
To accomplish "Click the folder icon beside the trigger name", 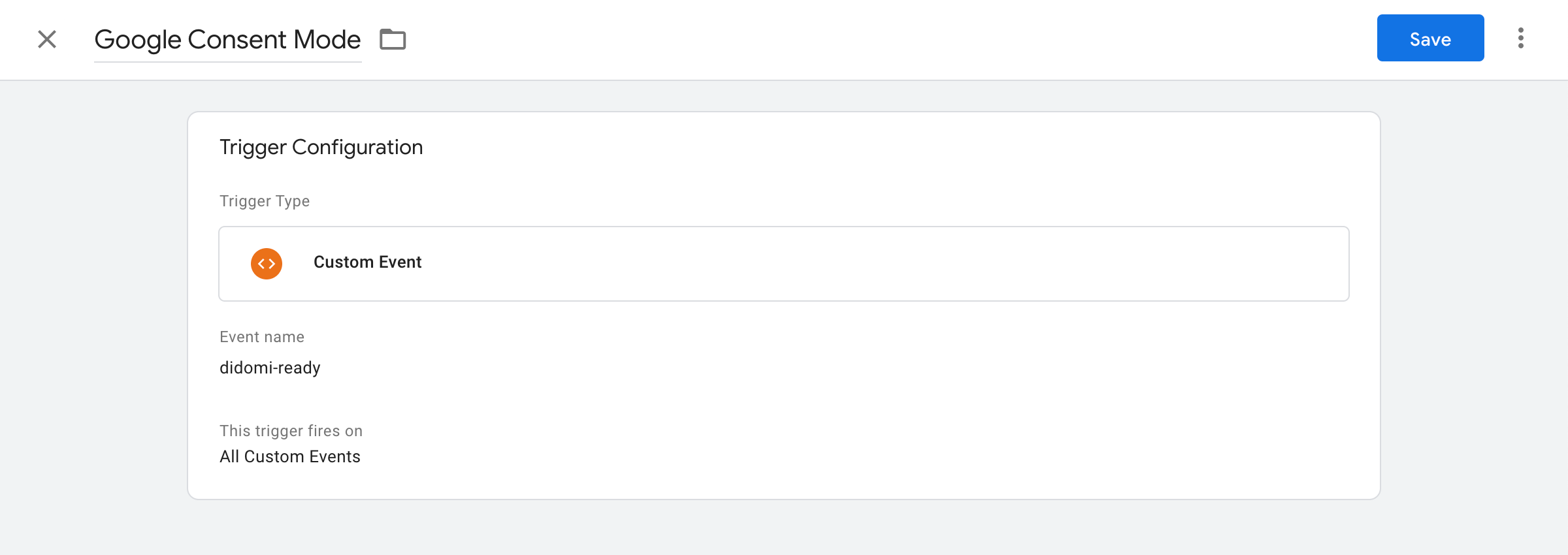I will coord(393,39).
